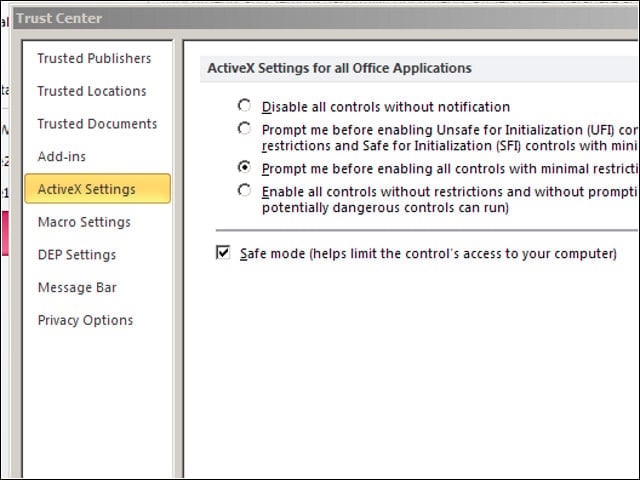The width and height of the screenshot is (640, 480).
Task: Click the ActiveX Settings for all Office Applications heading
Action: [x=340, y=68]
